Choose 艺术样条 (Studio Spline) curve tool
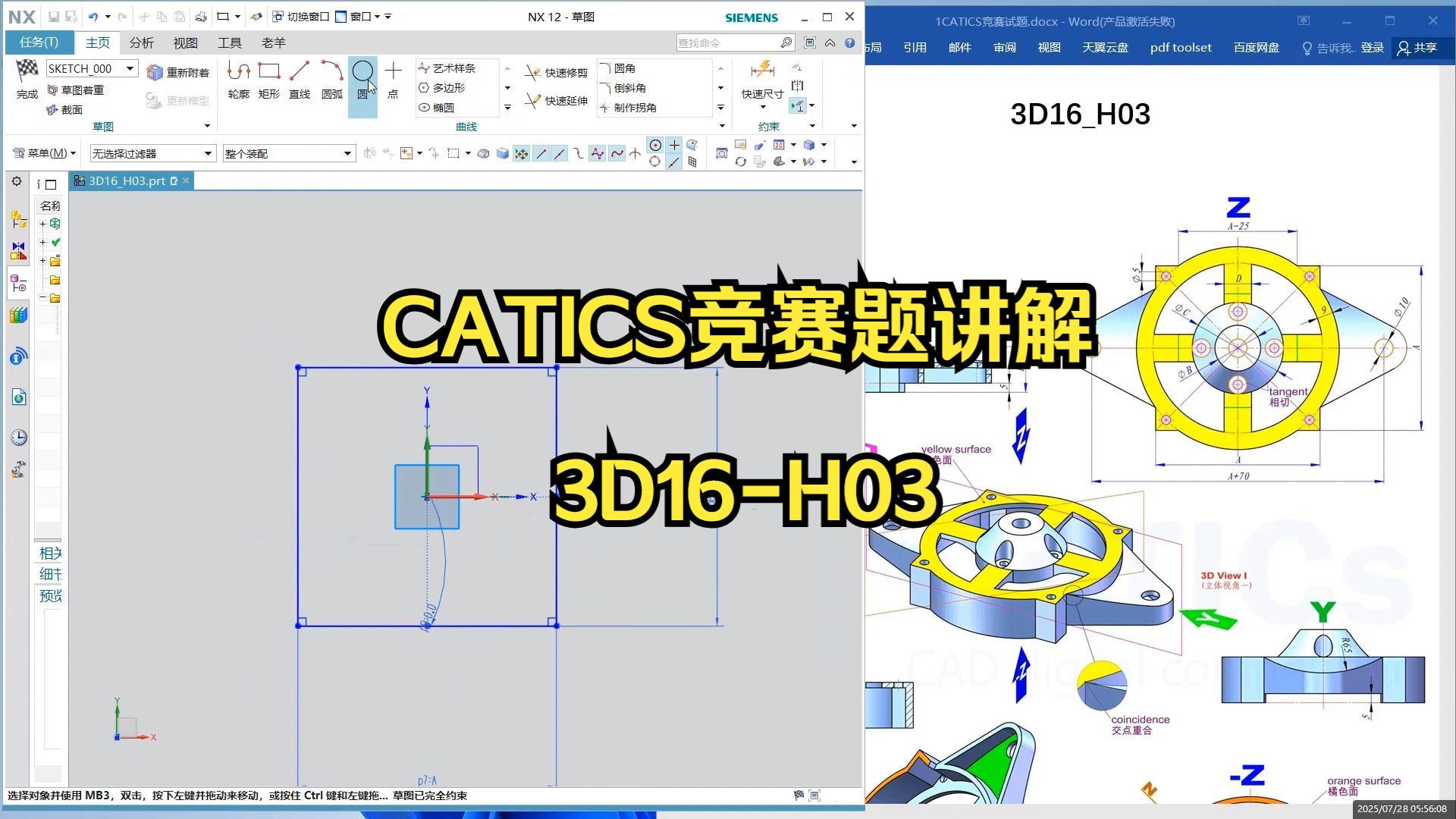The width and height of the screenshot is (1456, 819). coord(447,68)
